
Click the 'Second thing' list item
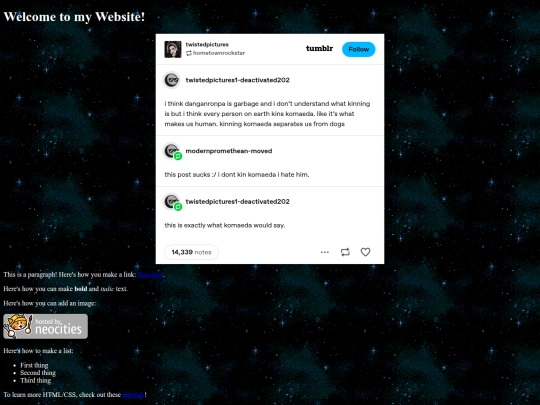pyautogui.click(x=38, y=373)
